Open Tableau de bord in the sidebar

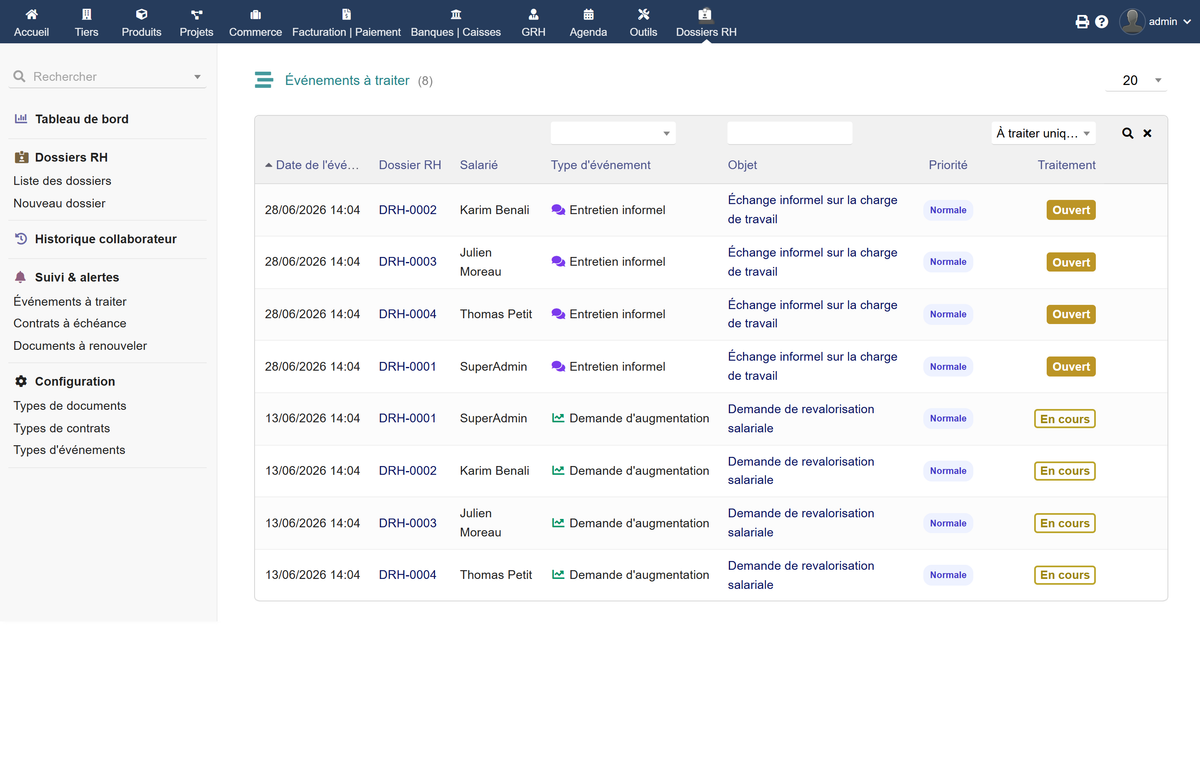(82, 119)
